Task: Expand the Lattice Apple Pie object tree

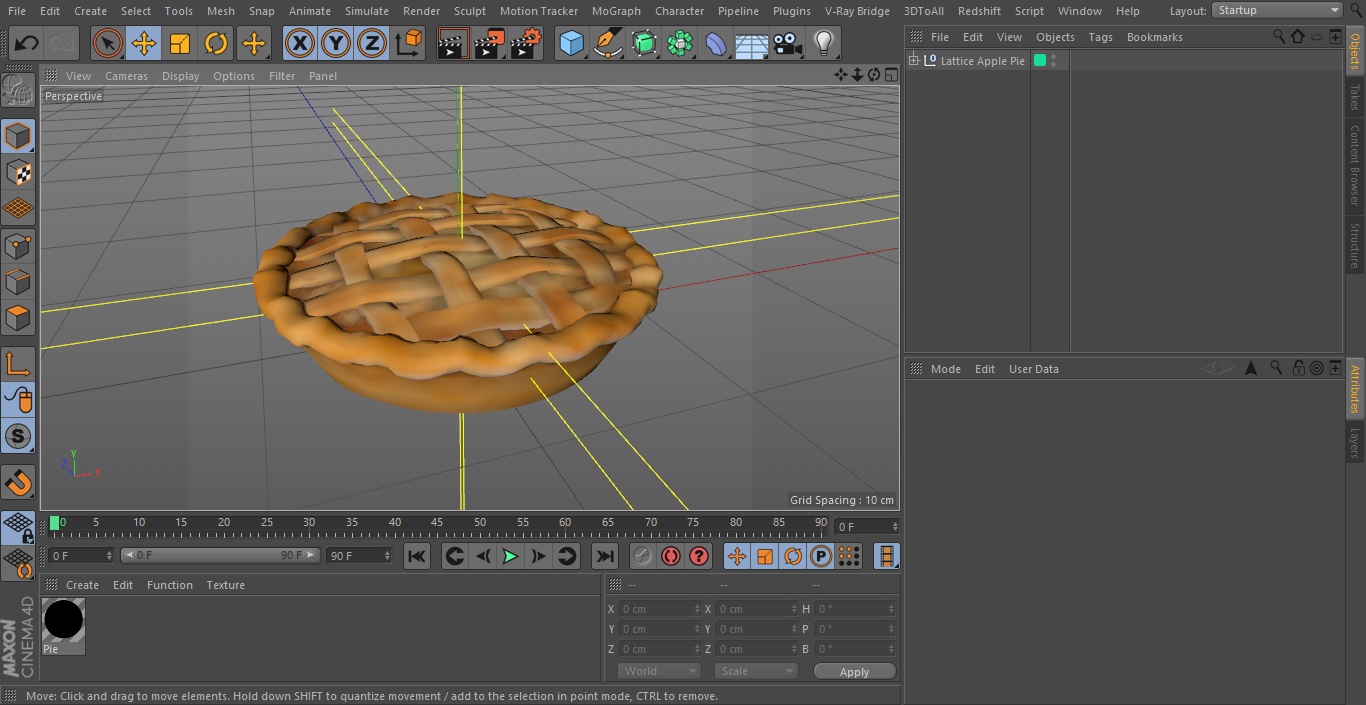Action: click(x=913, y=61)
